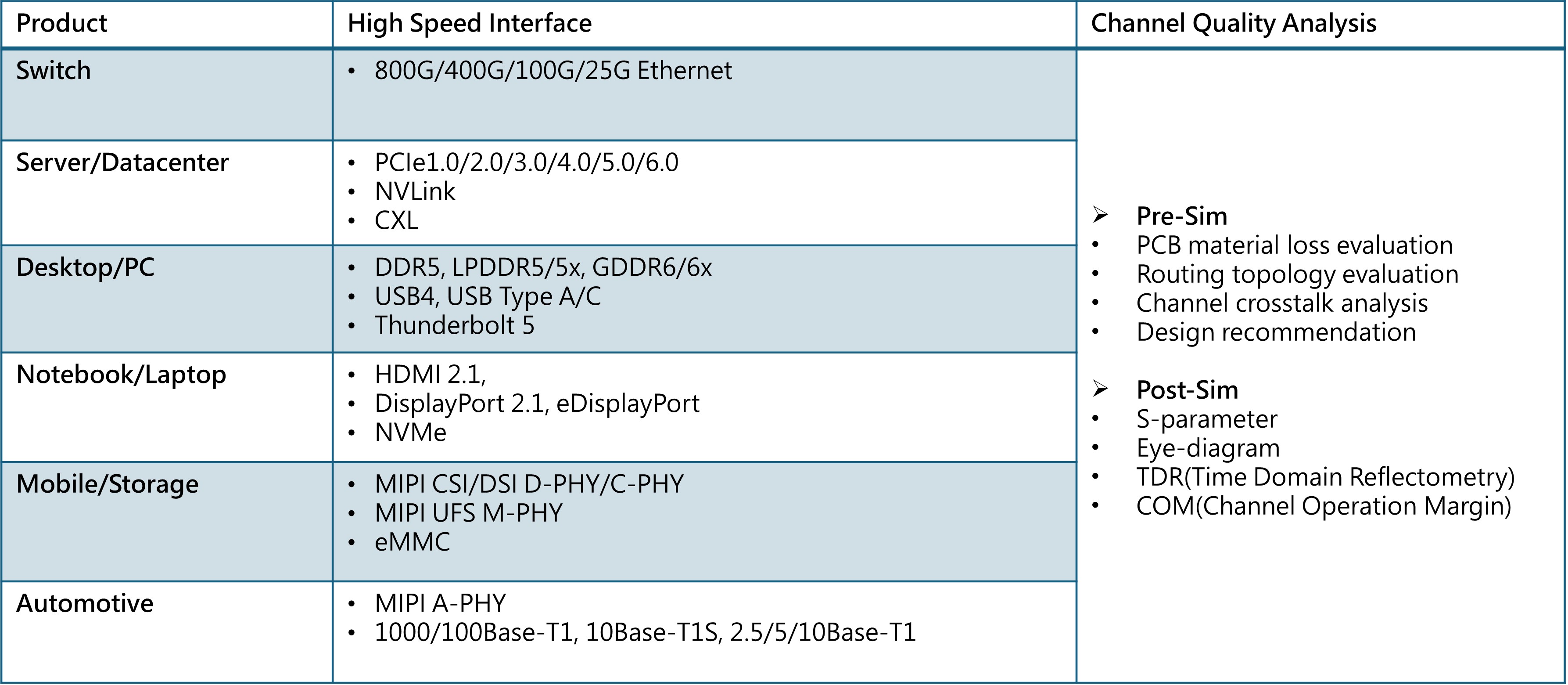Click the Eye-diagram item
The width and height of the screenshot is (1568, 685).
[1208, 448]
